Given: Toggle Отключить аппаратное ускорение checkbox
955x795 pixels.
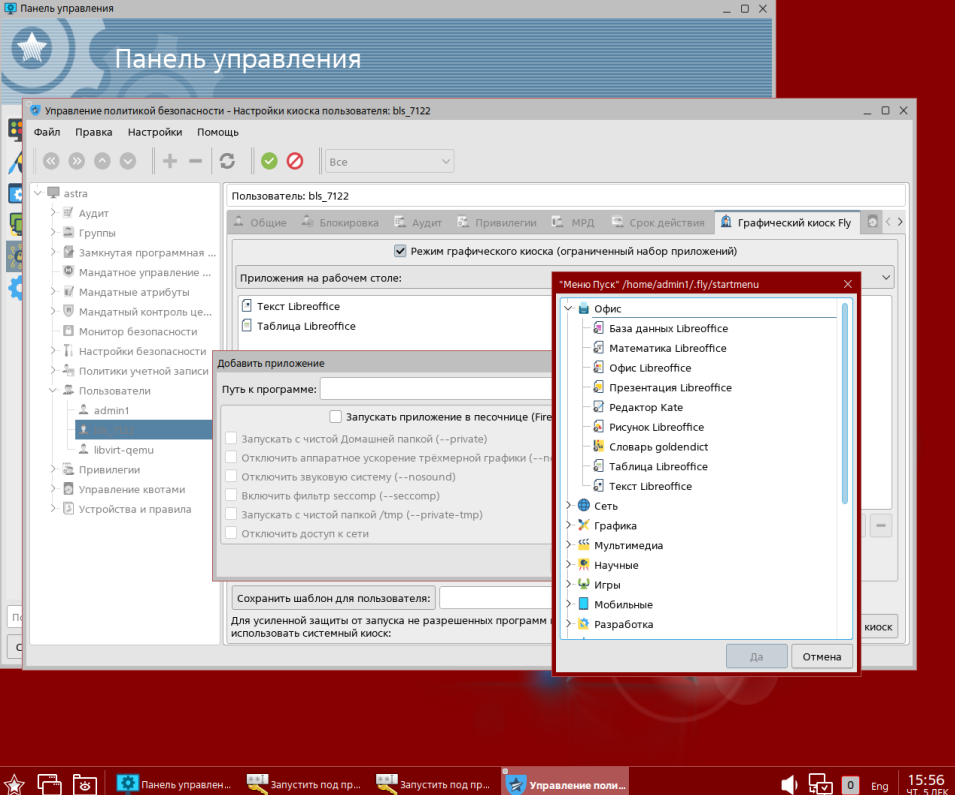Looking at the screenshot, I should (231, 458).
